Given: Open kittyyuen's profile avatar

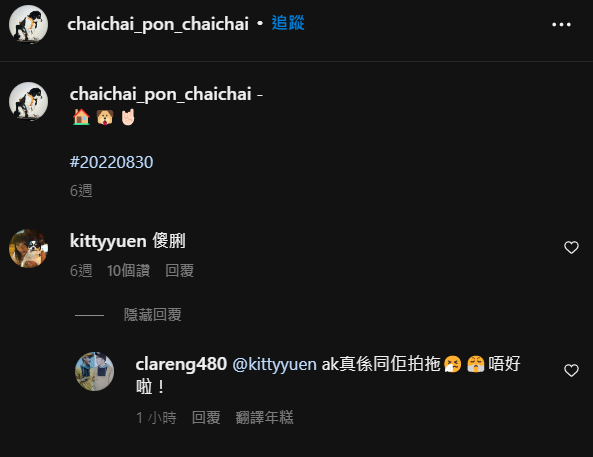Looking at the screenshot, I should (x=28, y=248).
